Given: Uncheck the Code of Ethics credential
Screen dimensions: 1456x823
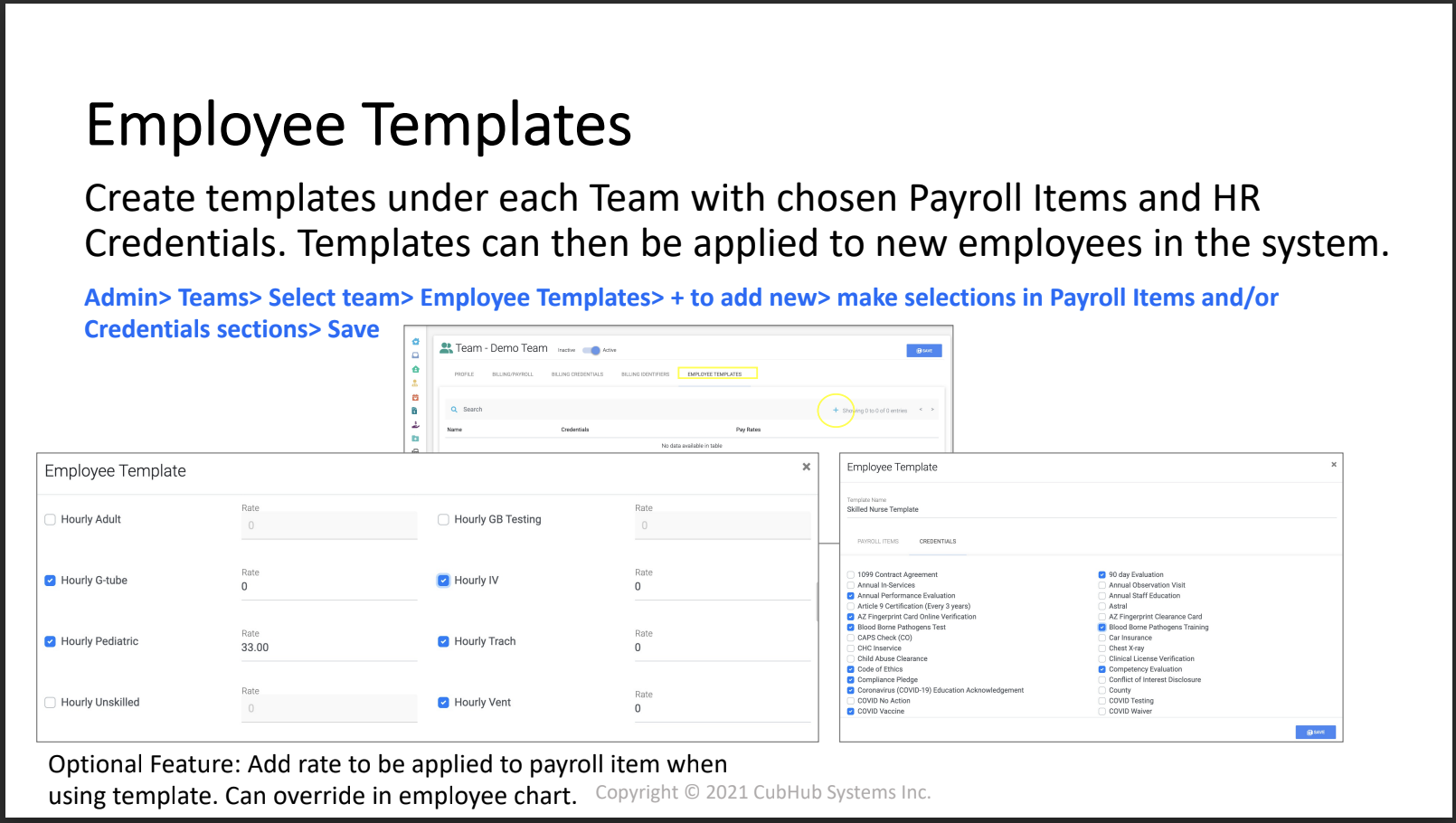Looking at the screenshot, I should (x=851, y=669).
